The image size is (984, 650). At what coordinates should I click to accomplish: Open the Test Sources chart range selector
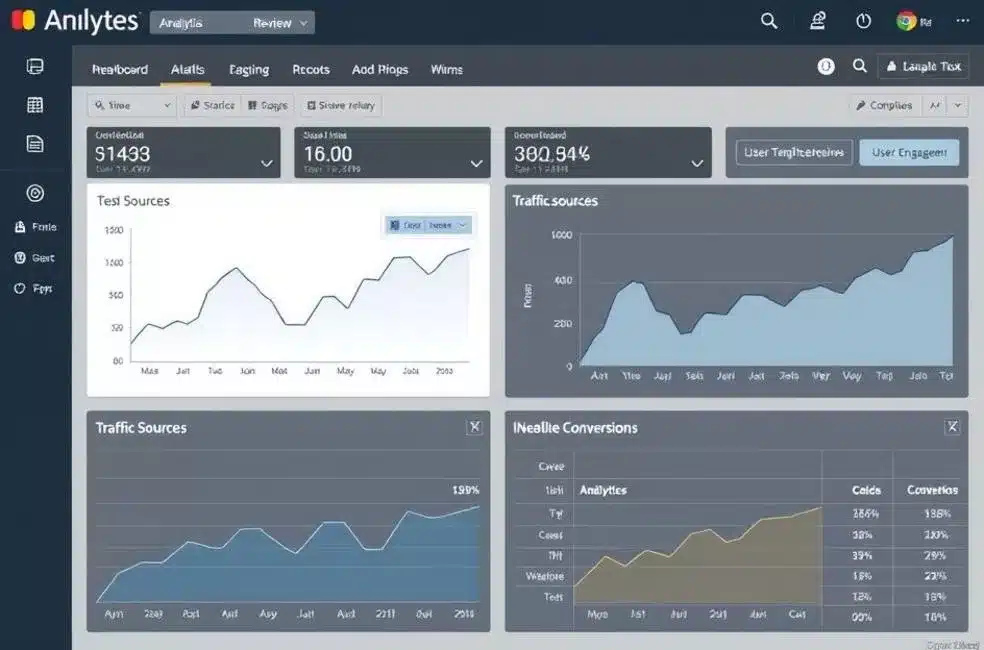coord(428,226)
